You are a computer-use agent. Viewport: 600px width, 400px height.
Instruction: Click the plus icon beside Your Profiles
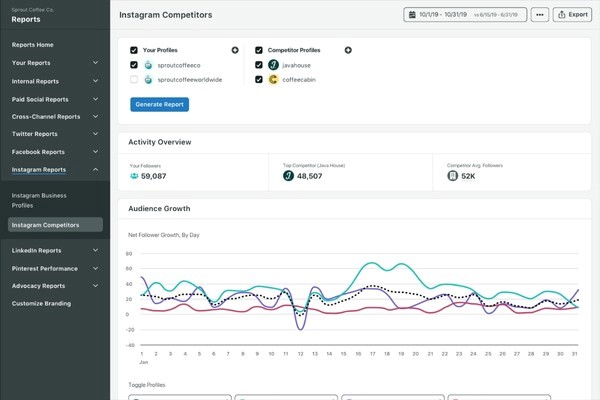point(235,50)
